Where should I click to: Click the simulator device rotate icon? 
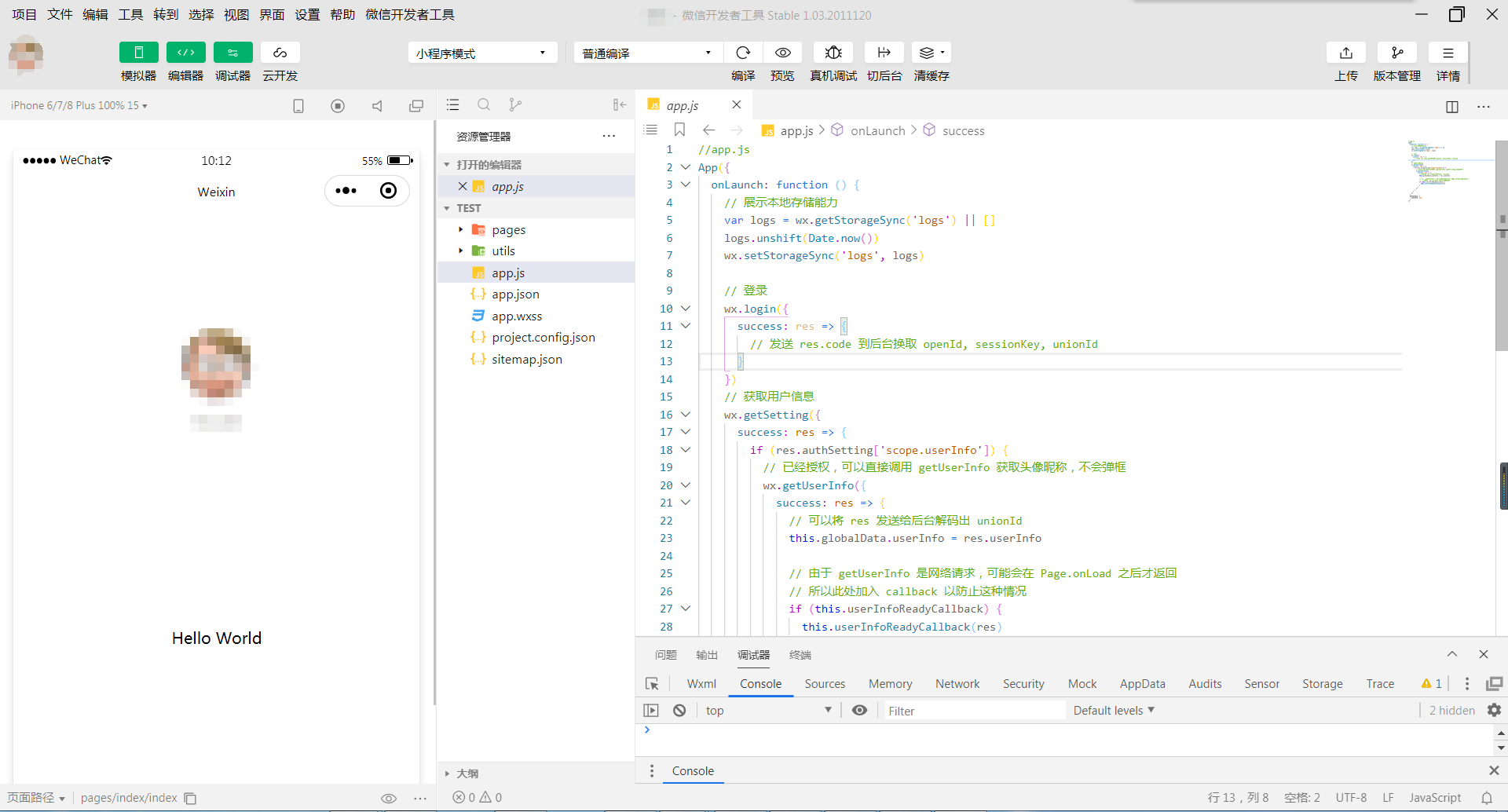point(298,105)
